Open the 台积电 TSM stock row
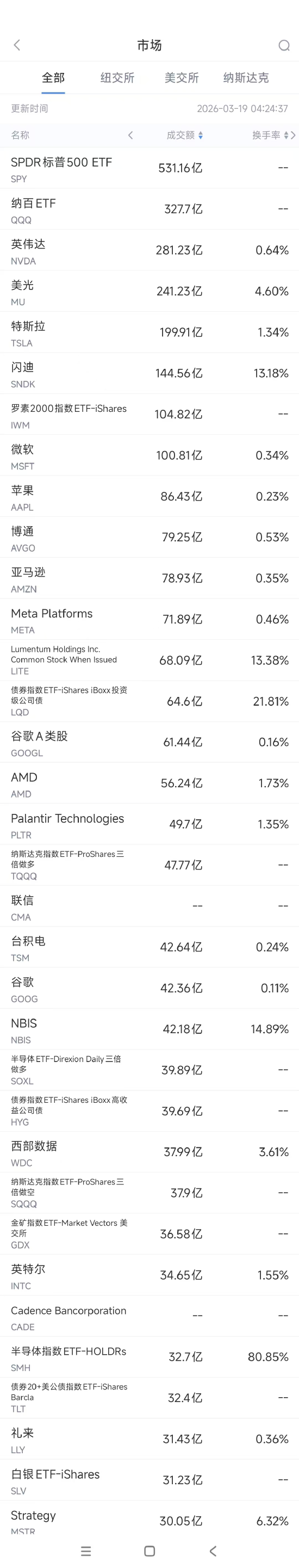Viewport: 299px width, 1568px height. [149, 947]
